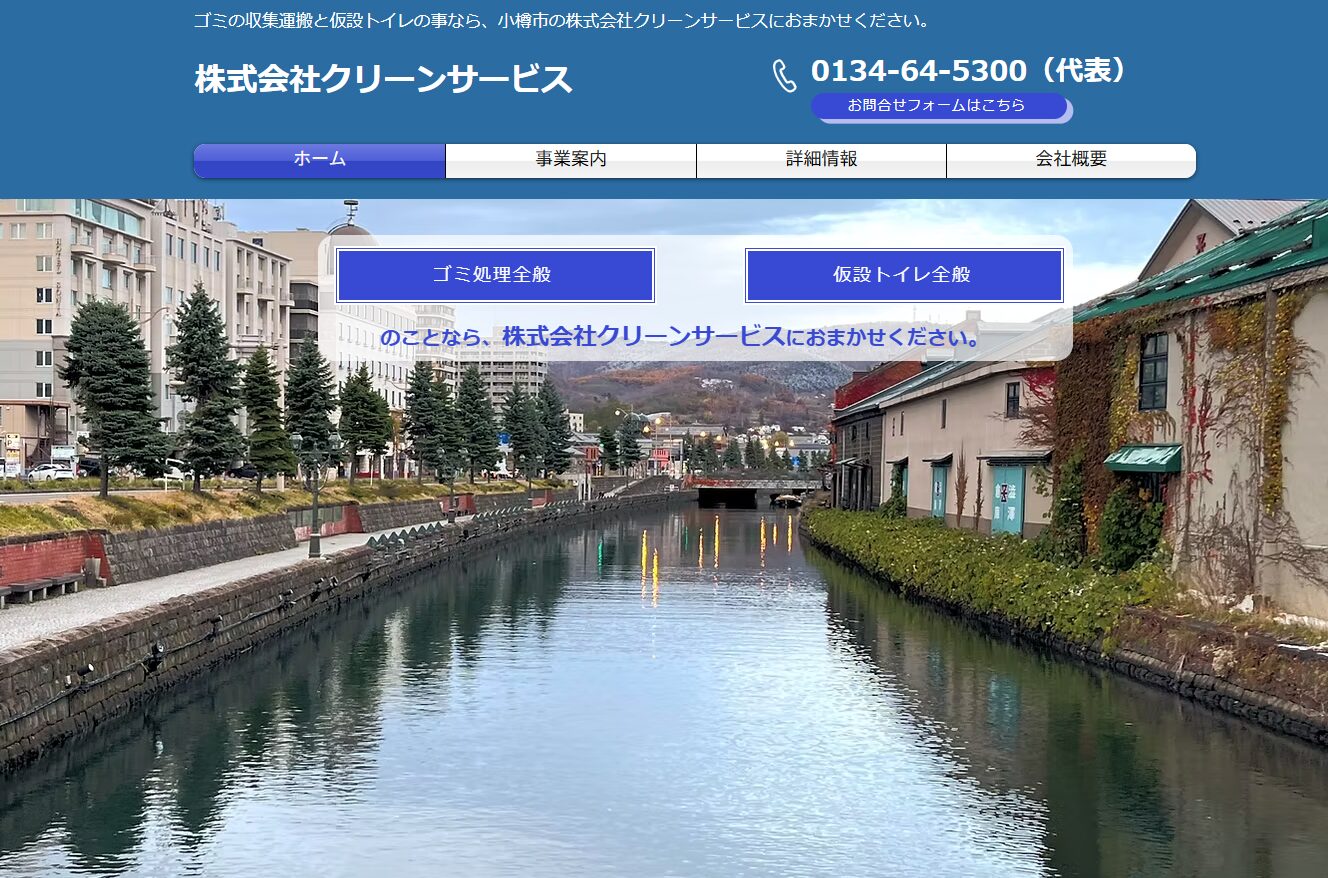Click the stone walkway along the left bank
Screen dimensions: 1328x878
pyautogui.click(x=150, y=595)
